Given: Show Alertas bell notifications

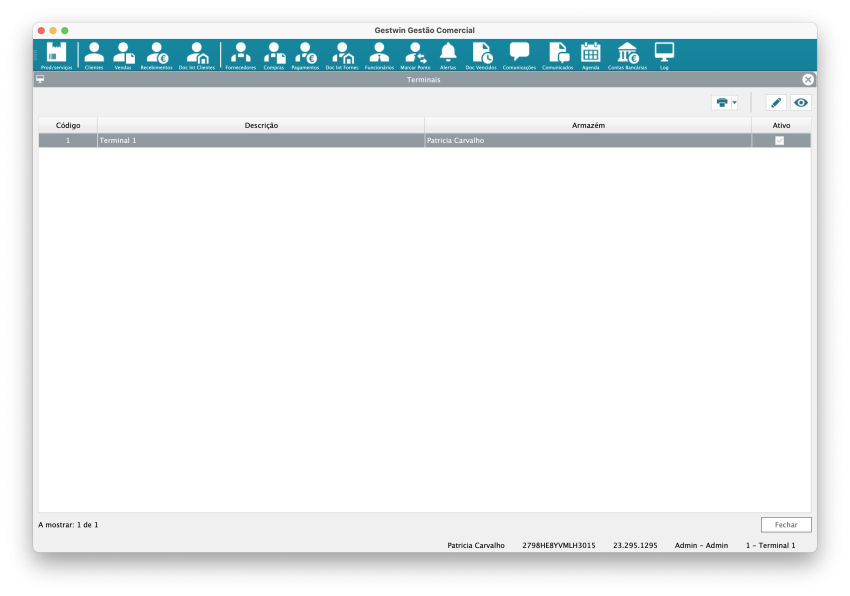Looking at the screenshot, I should coord(448,55).
